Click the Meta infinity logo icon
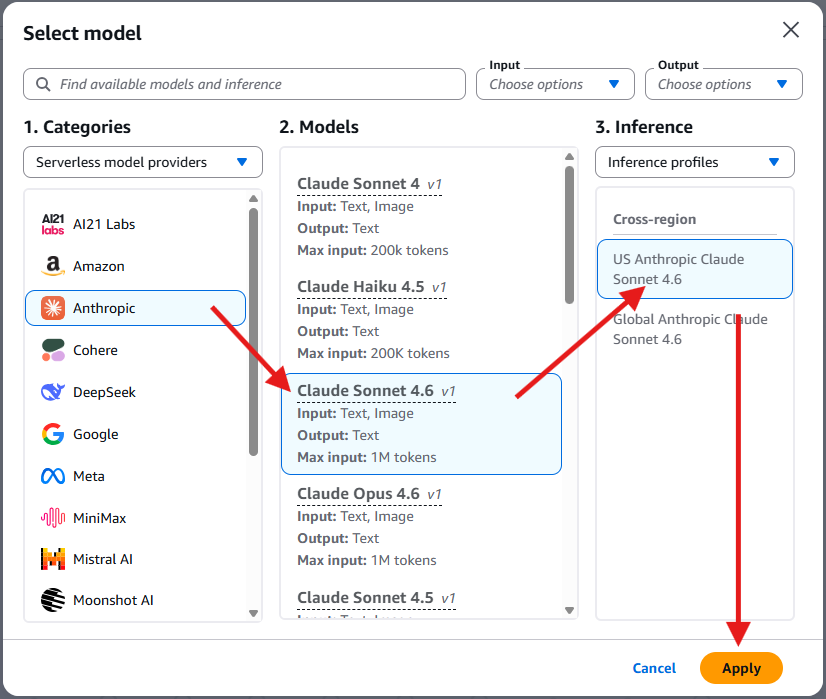826x699 pixels. [x=53, y=476]
